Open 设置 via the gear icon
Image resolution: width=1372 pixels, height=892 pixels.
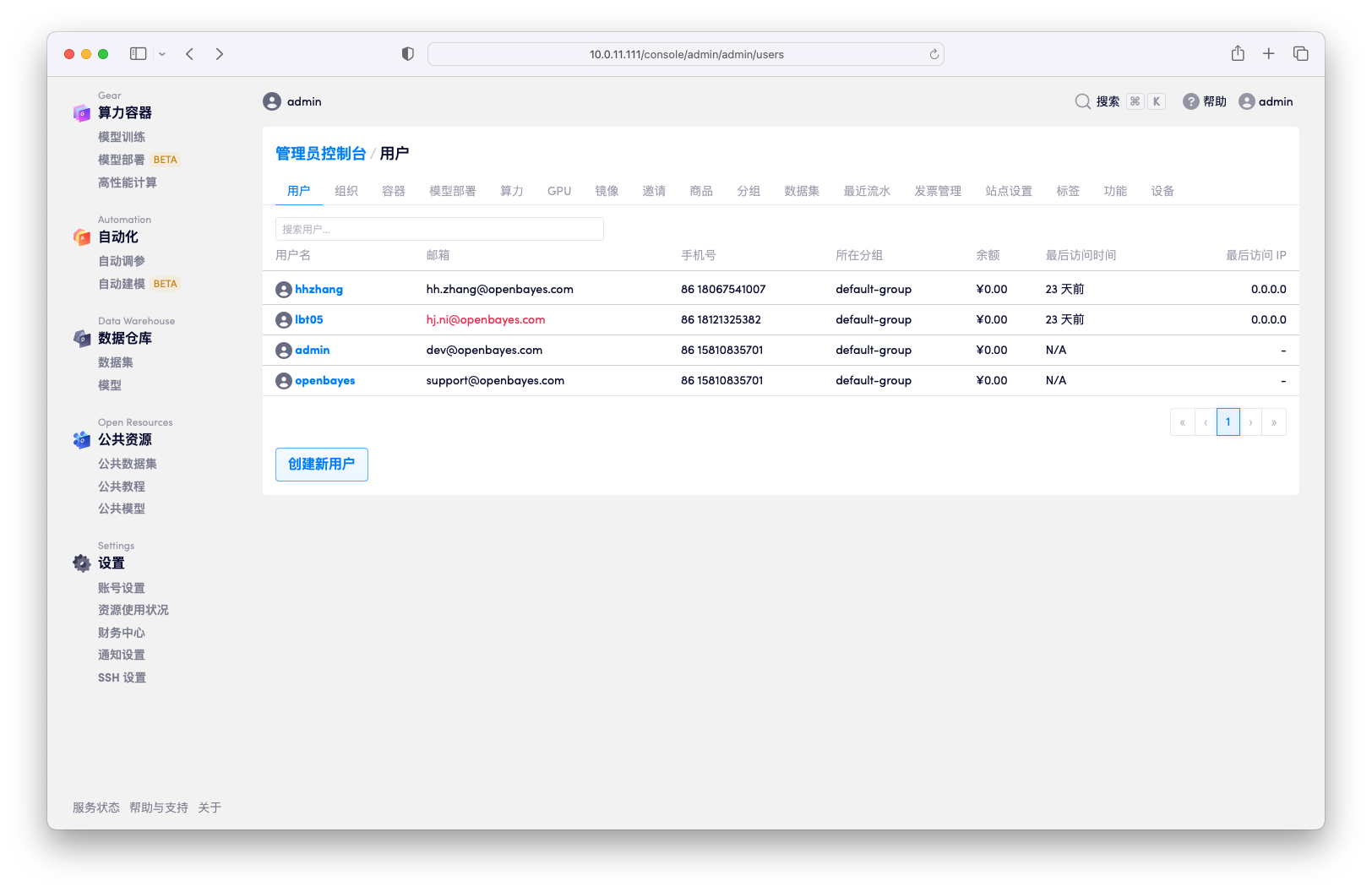81,563
